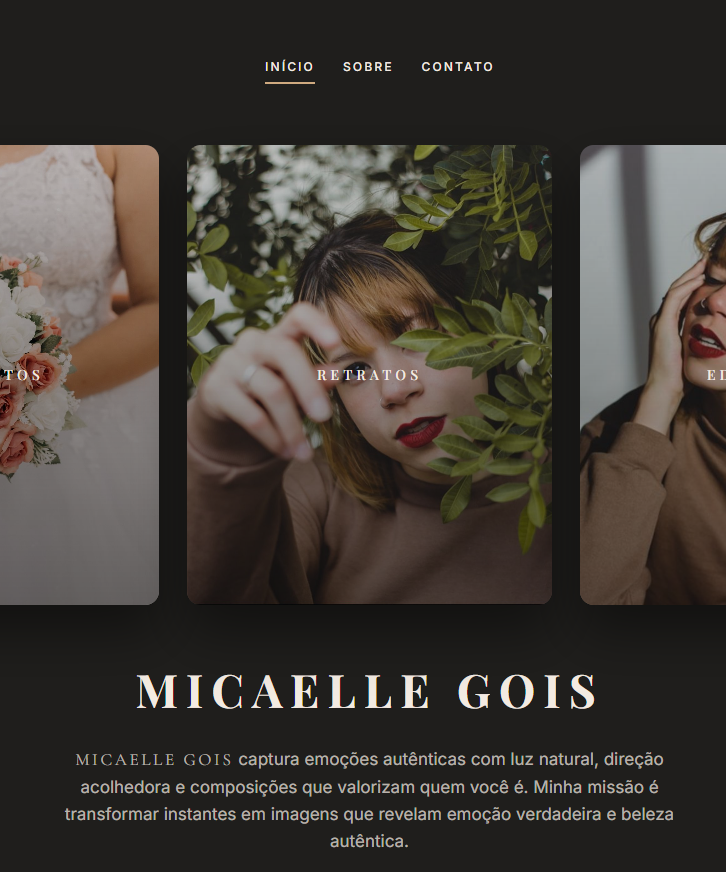Screen dimensions: 726x872
Task: Go to the SOBRE page
Action: (x=368, y=67)
